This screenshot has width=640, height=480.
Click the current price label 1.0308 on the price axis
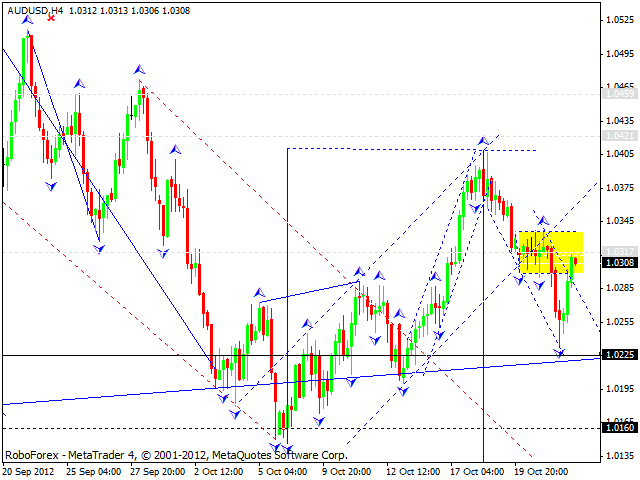pos(620,262)
